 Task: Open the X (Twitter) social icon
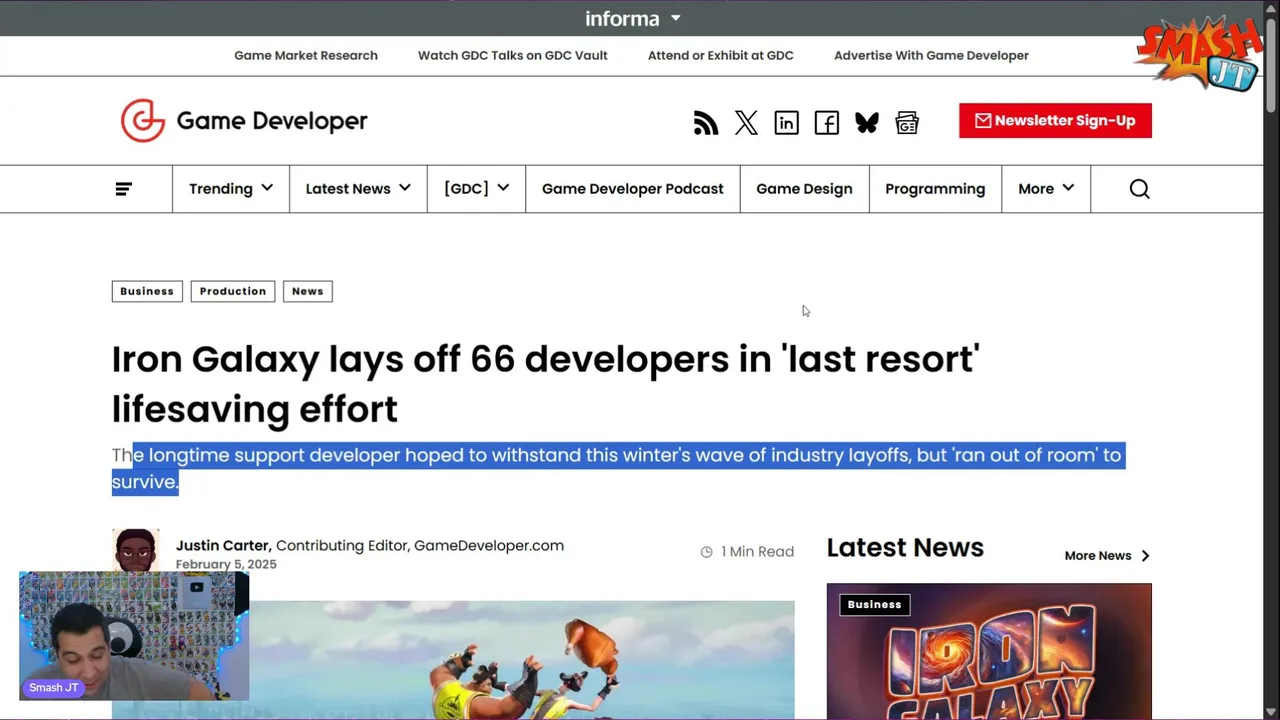[746, 123]
